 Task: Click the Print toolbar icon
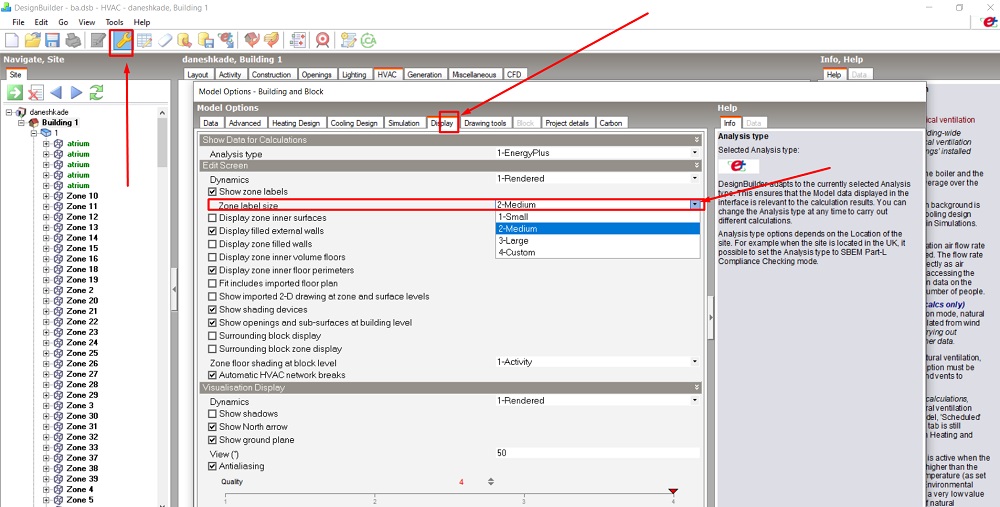coord(73,41)
